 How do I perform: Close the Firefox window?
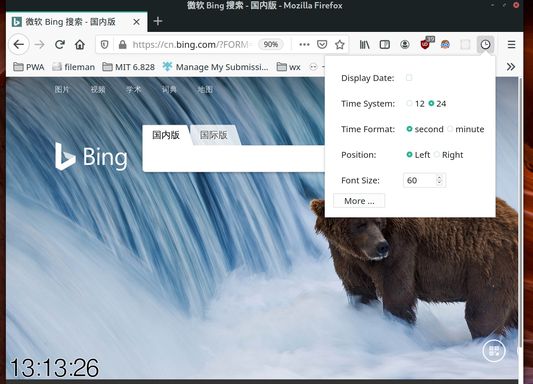(x=516, y=5)
